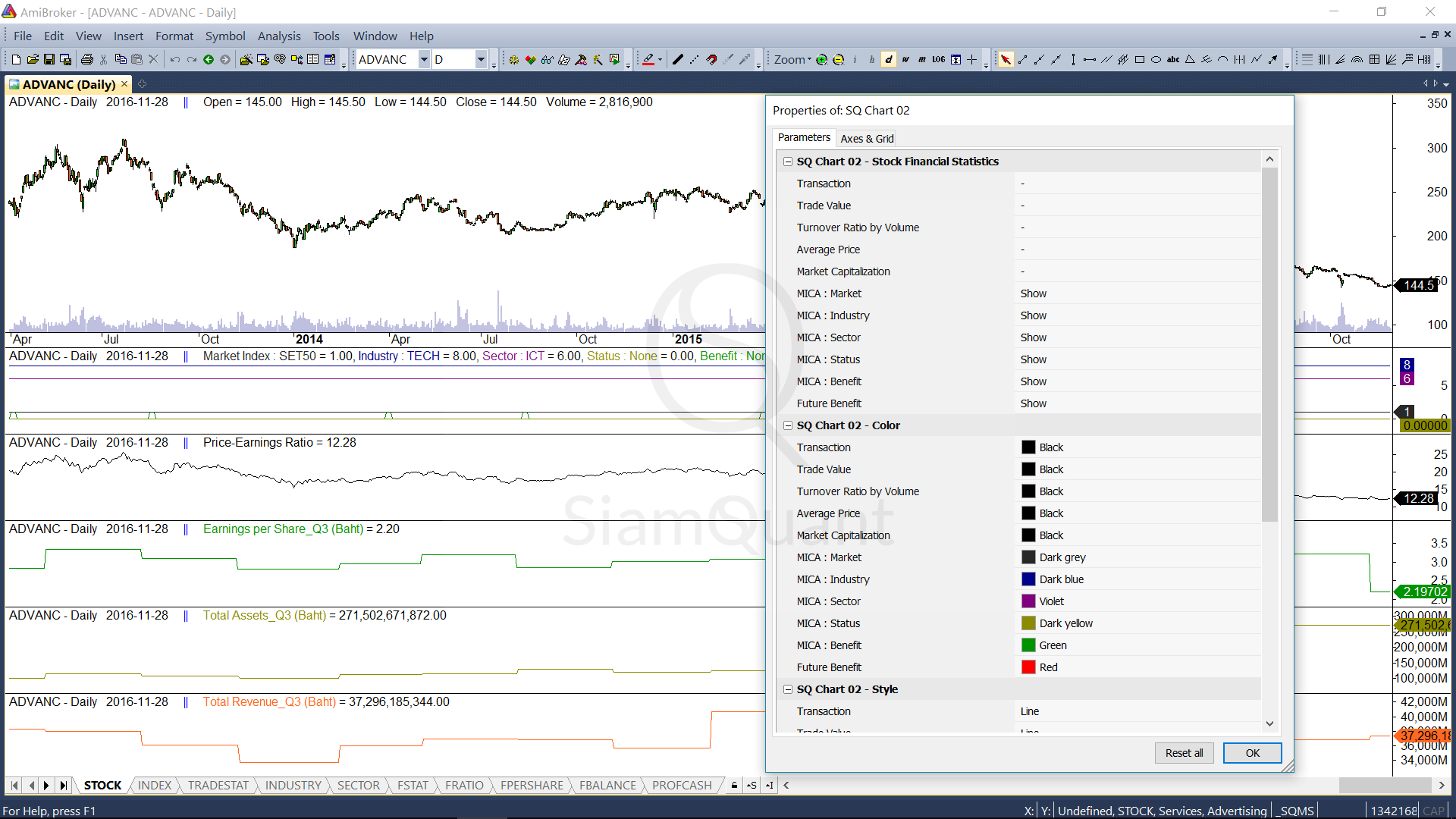Click the Future Benefit red color swatch

pyautogui.click(x=1028, y=667)
